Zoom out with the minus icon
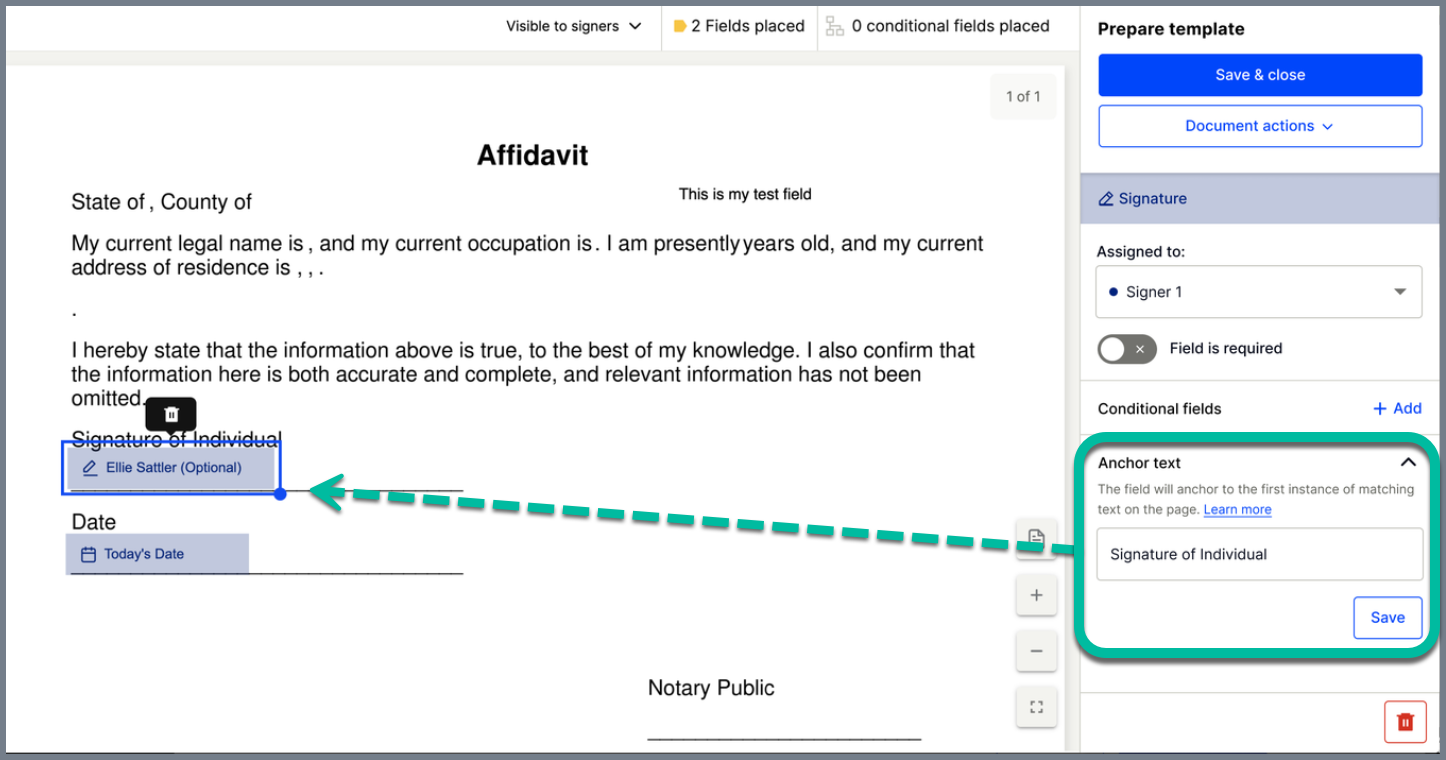This screenshot has height=760, width=1446. click(x=1036, y=650)
